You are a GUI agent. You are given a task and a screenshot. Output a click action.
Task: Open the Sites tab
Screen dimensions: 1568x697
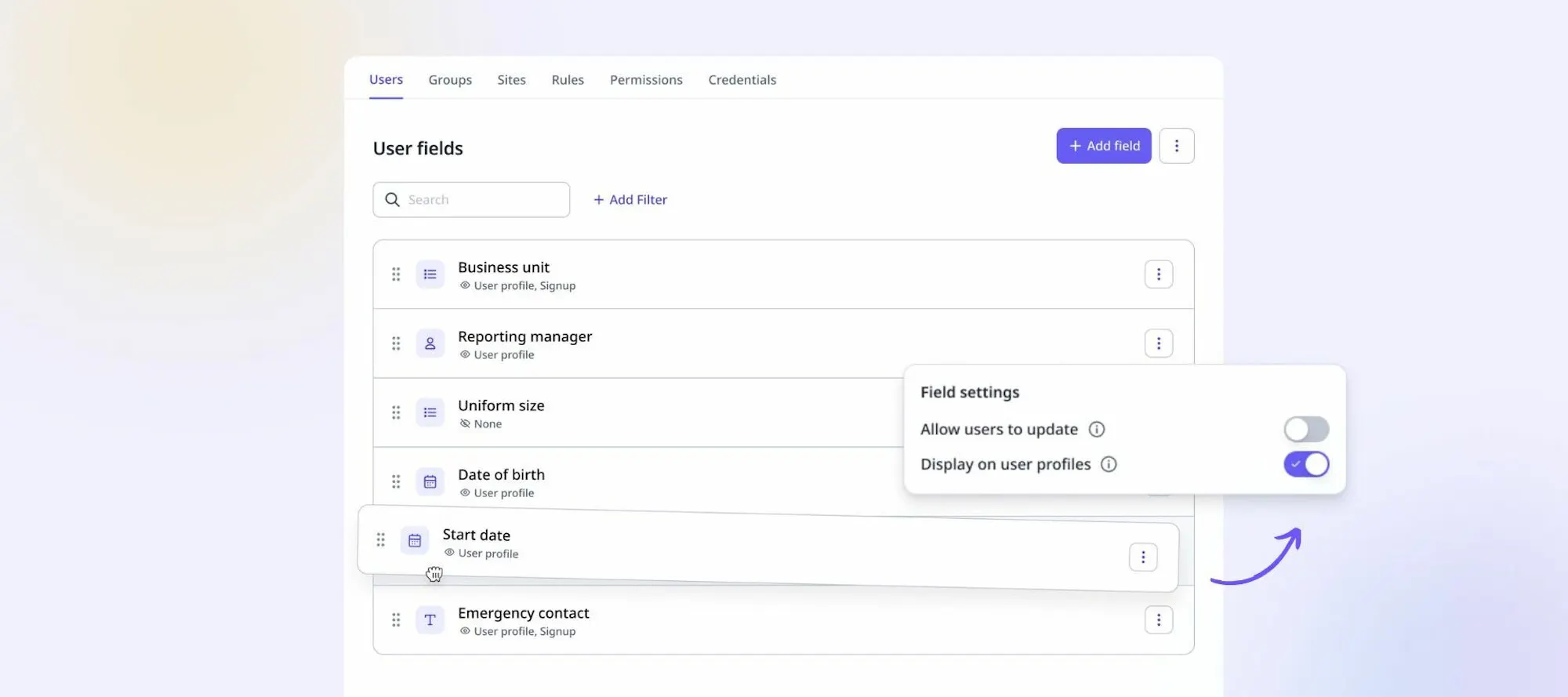tap(511, 80)
